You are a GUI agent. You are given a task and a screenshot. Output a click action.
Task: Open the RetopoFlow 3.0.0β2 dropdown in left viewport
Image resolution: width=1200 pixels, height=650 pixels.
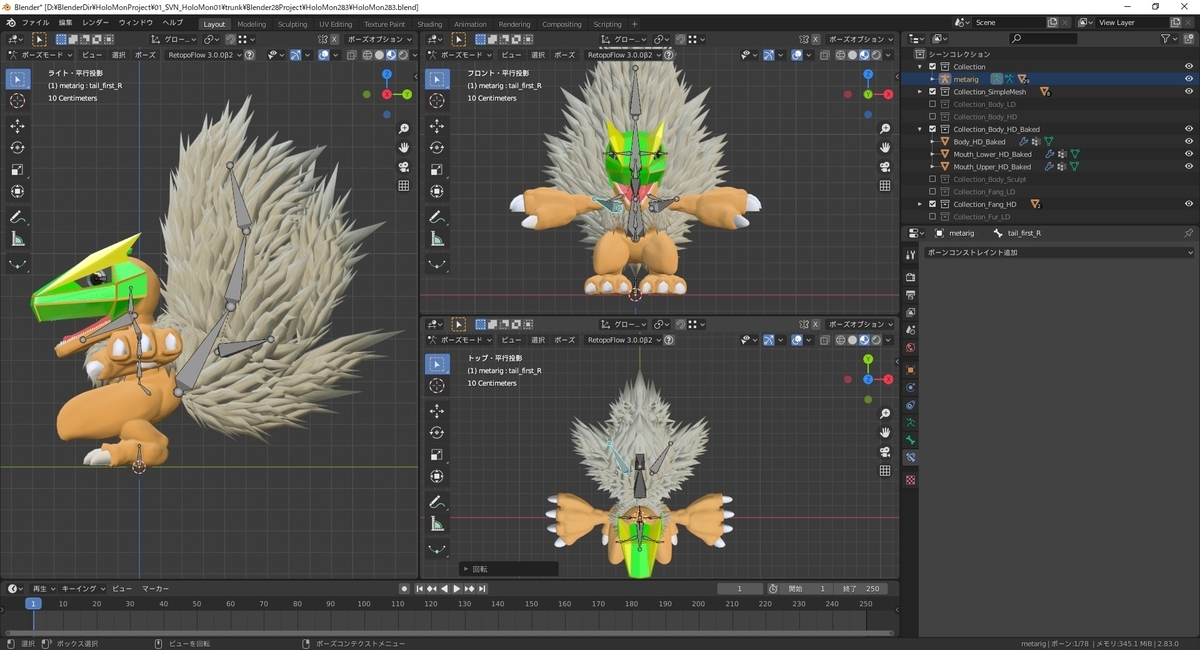204,55
